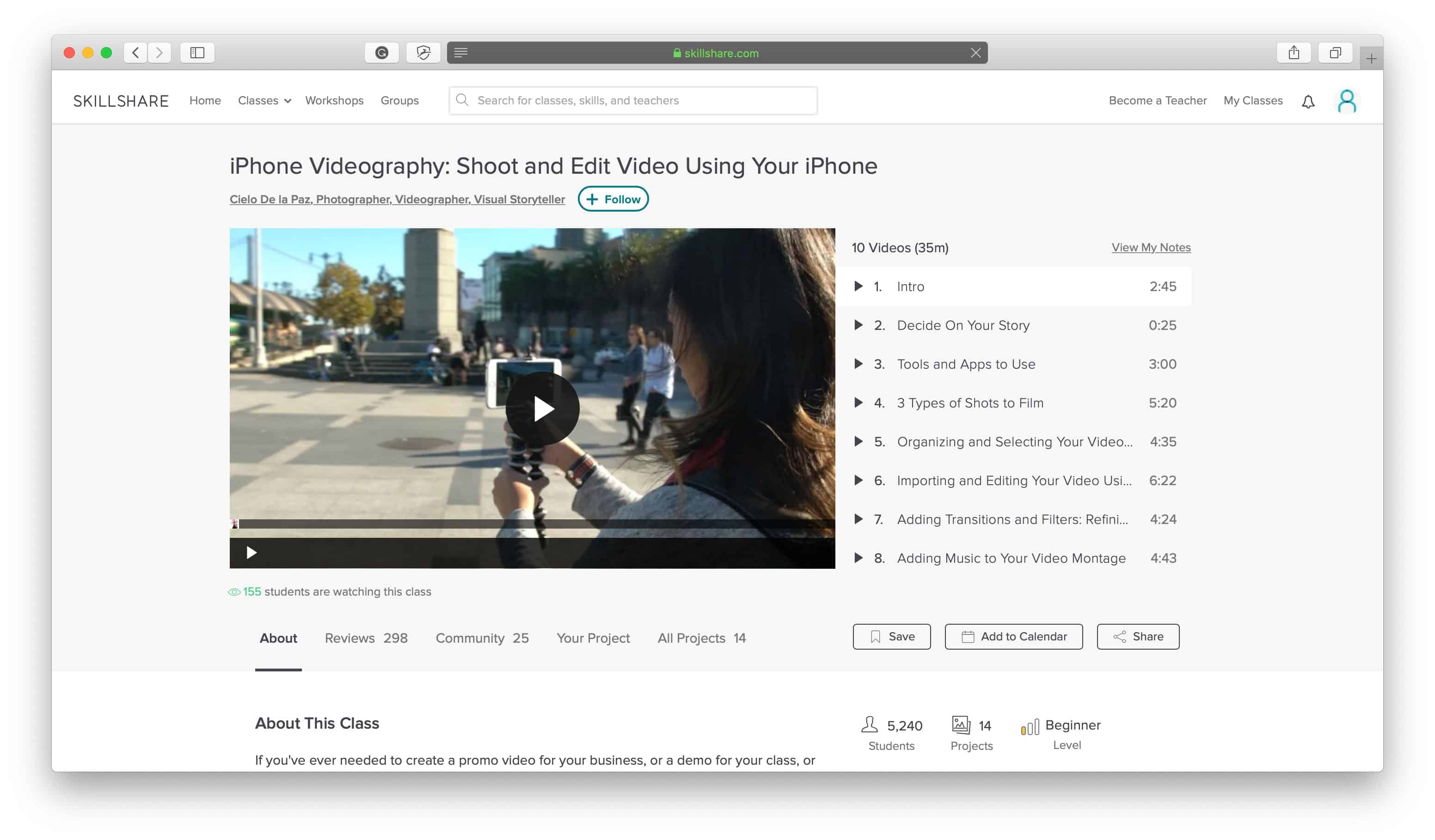Open View My Notes link

1151,247
